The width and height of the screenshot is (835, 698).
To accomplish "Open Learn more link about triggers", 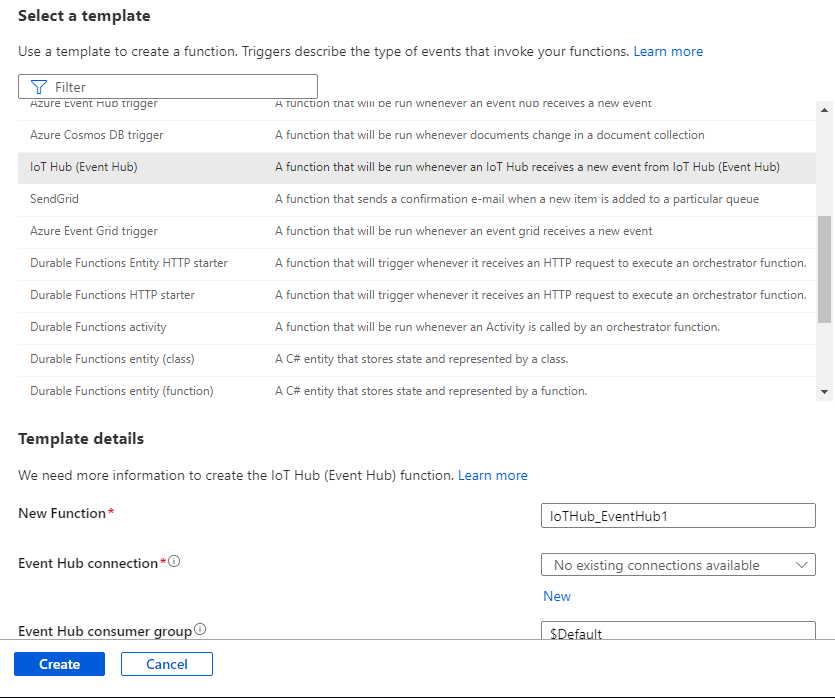I will point(668,51).
